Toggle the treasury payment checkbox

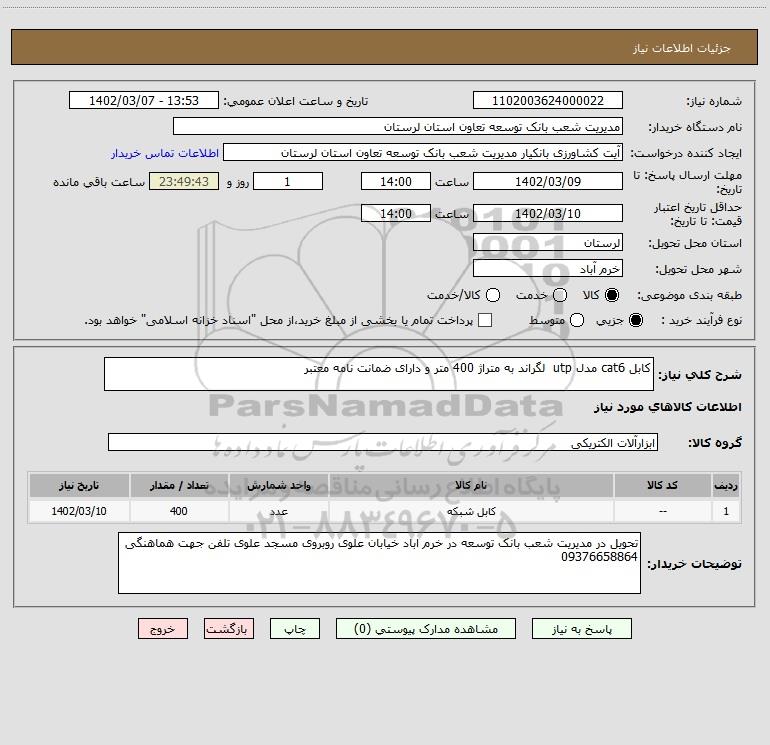(485, 320)
